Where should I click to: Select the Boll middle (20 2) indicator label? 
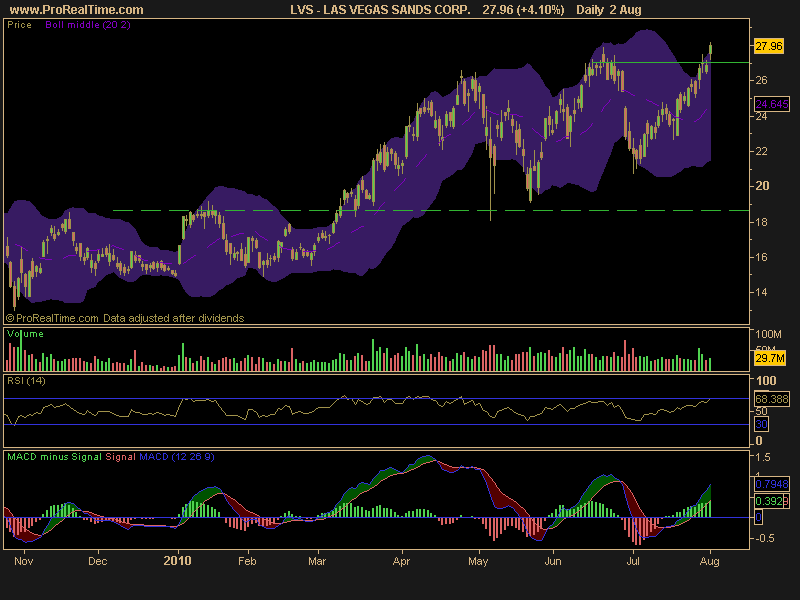(x=88, y=24)
